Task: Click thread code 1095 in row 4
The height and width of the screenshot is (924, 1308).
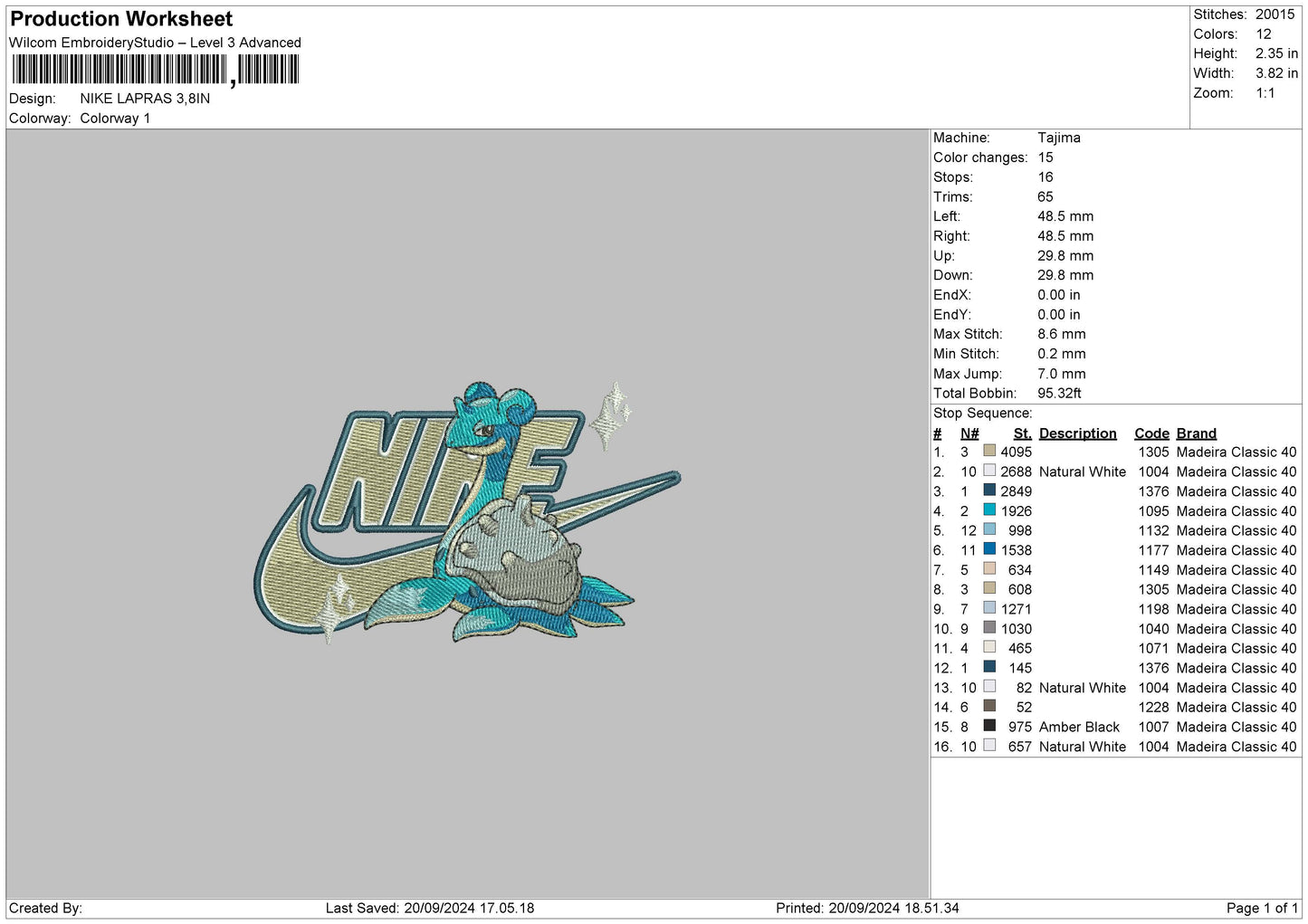Action: [x=1154, y=510]
